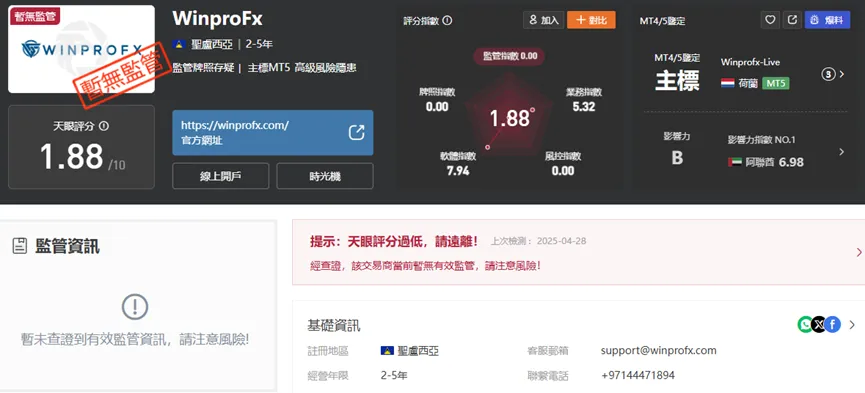Click the Netherlands flag next to 荷蘭

727,83
